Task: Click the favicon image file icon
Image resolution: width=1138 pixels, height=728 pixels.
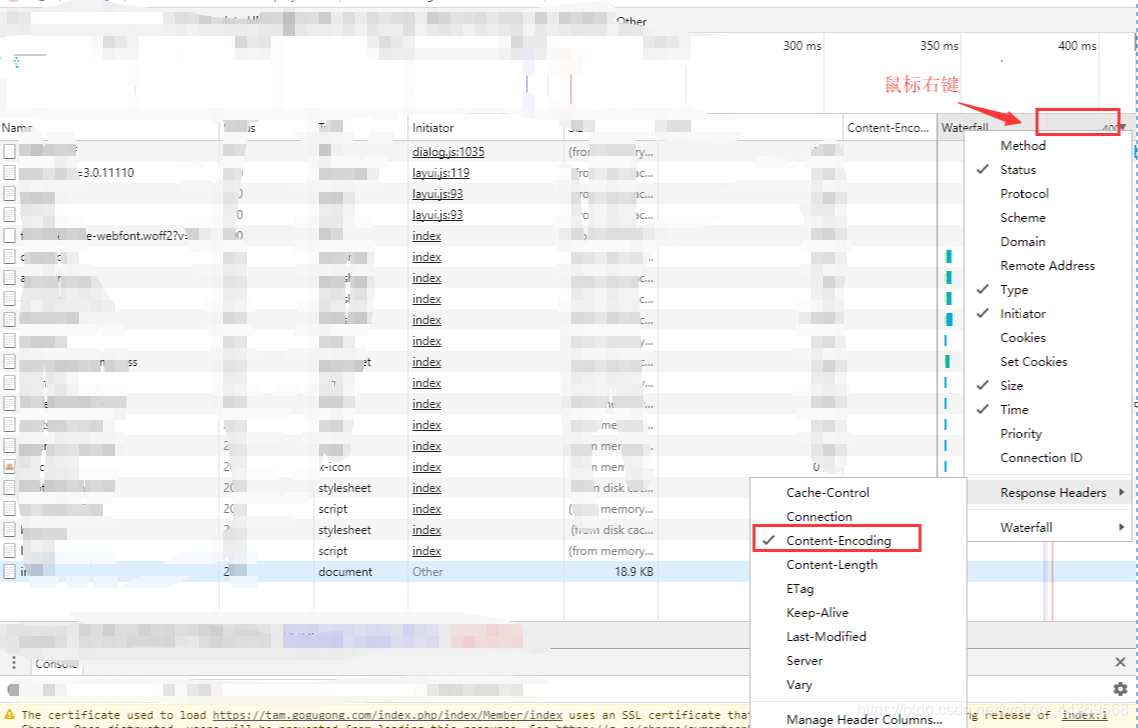Action: click(9, 467)
